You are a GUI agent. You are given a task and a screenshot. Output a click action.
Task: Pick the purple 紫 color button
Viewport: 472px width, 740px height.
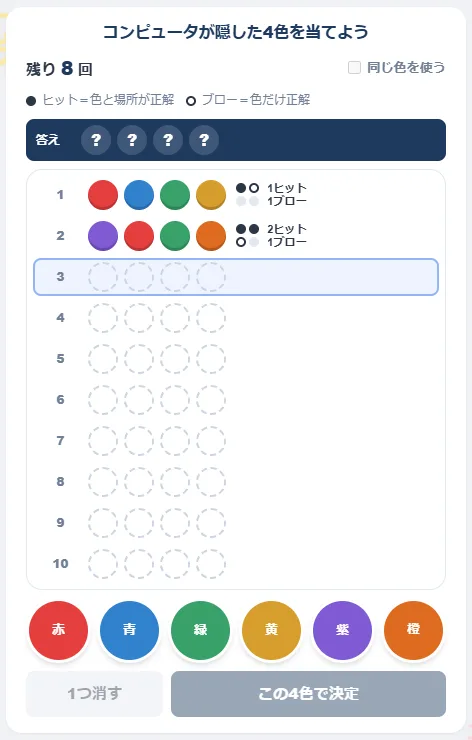(342, 630)
